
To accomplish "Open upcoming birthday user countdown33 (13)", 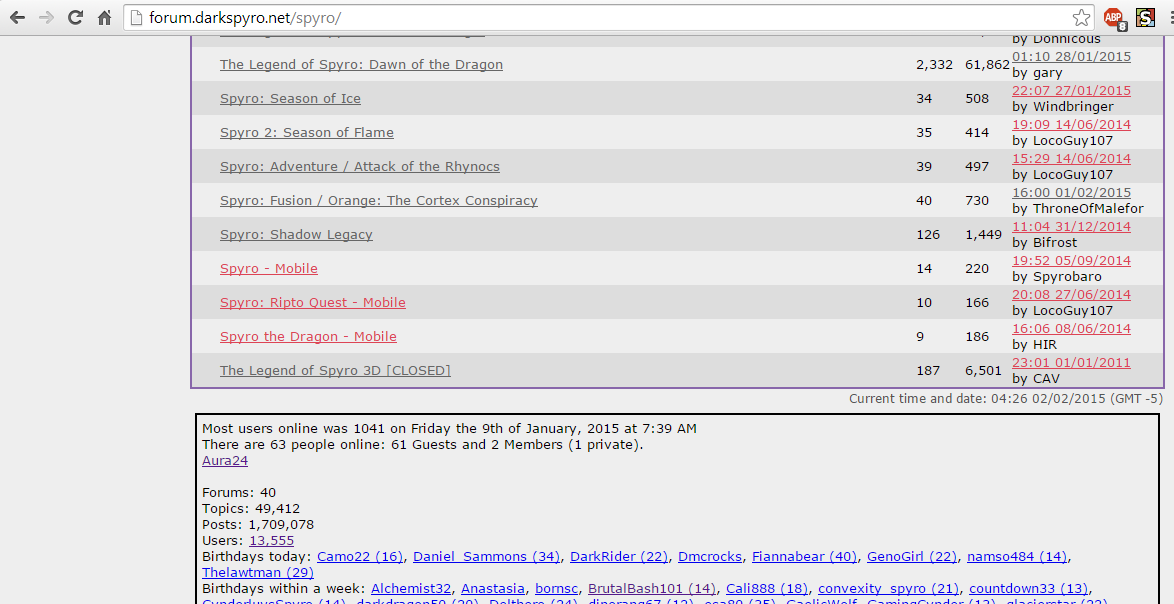I will (x=1029, y=589).
